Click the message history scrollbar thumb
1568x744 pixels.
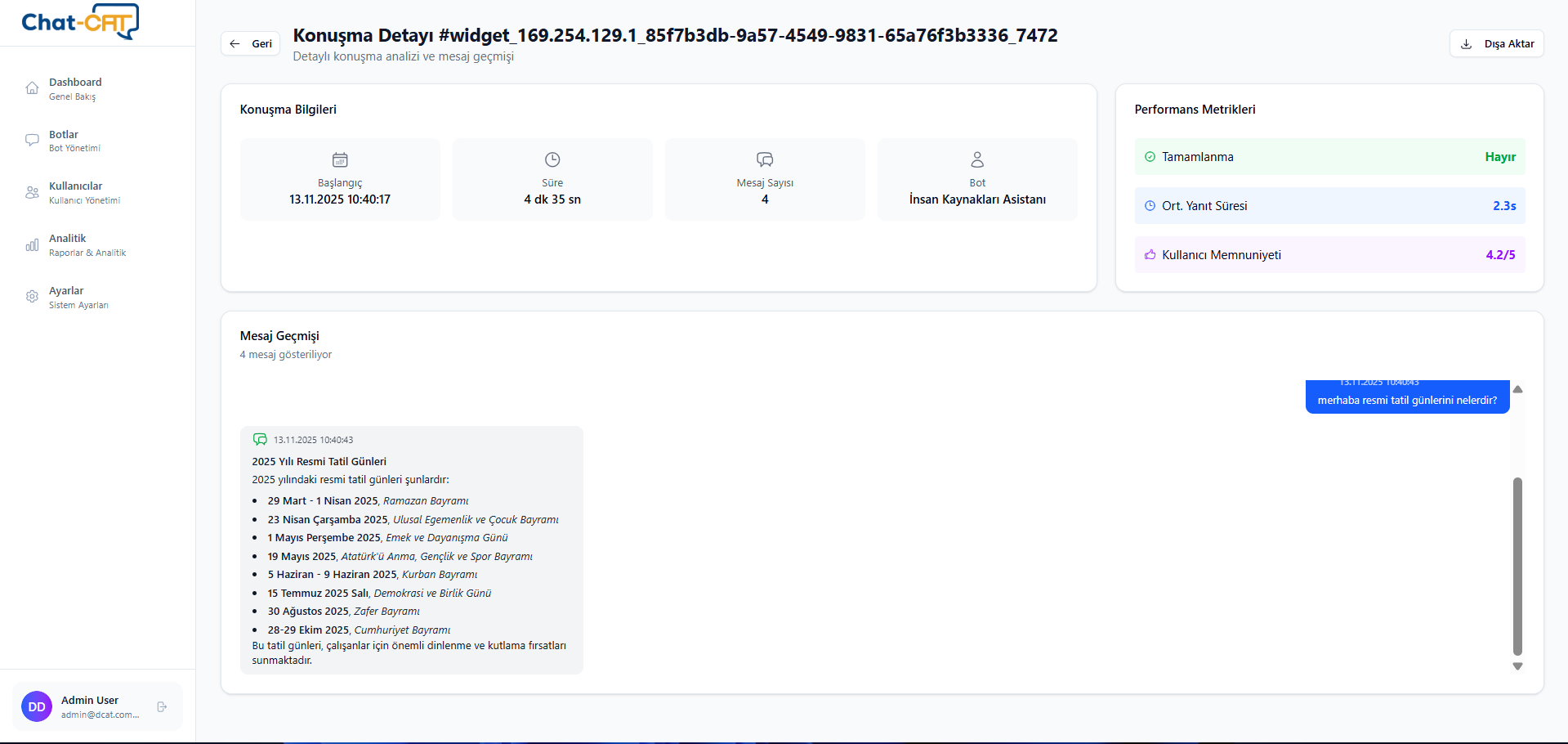coord(1517,566)
